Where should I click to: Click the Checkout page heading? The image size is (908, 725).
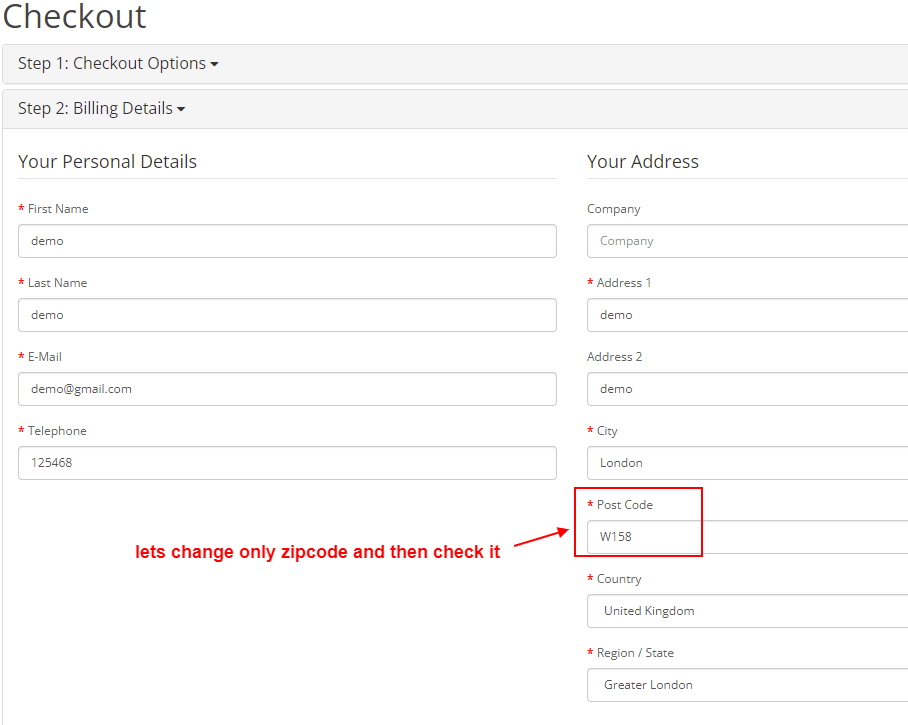75,16
